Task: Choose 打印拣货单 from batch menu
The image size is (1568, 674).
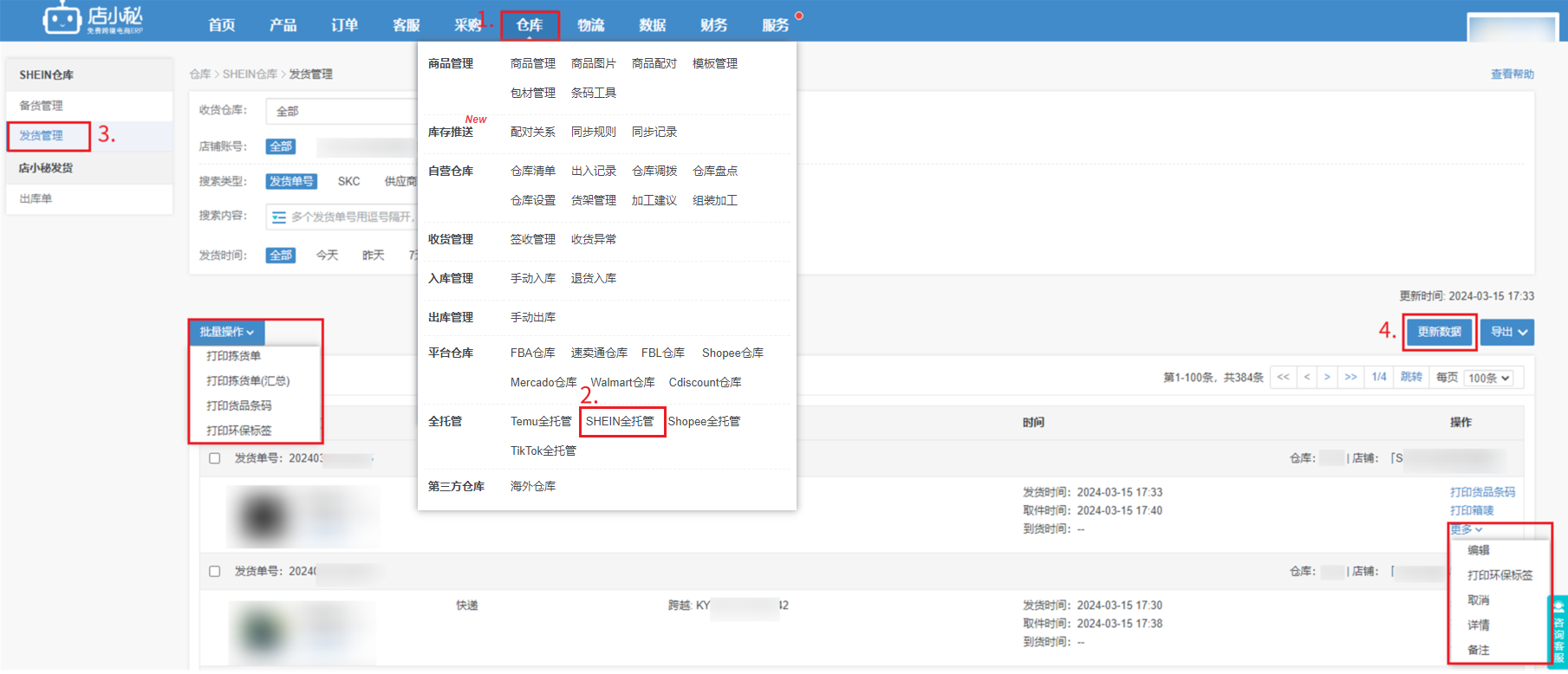Action: 233,356
